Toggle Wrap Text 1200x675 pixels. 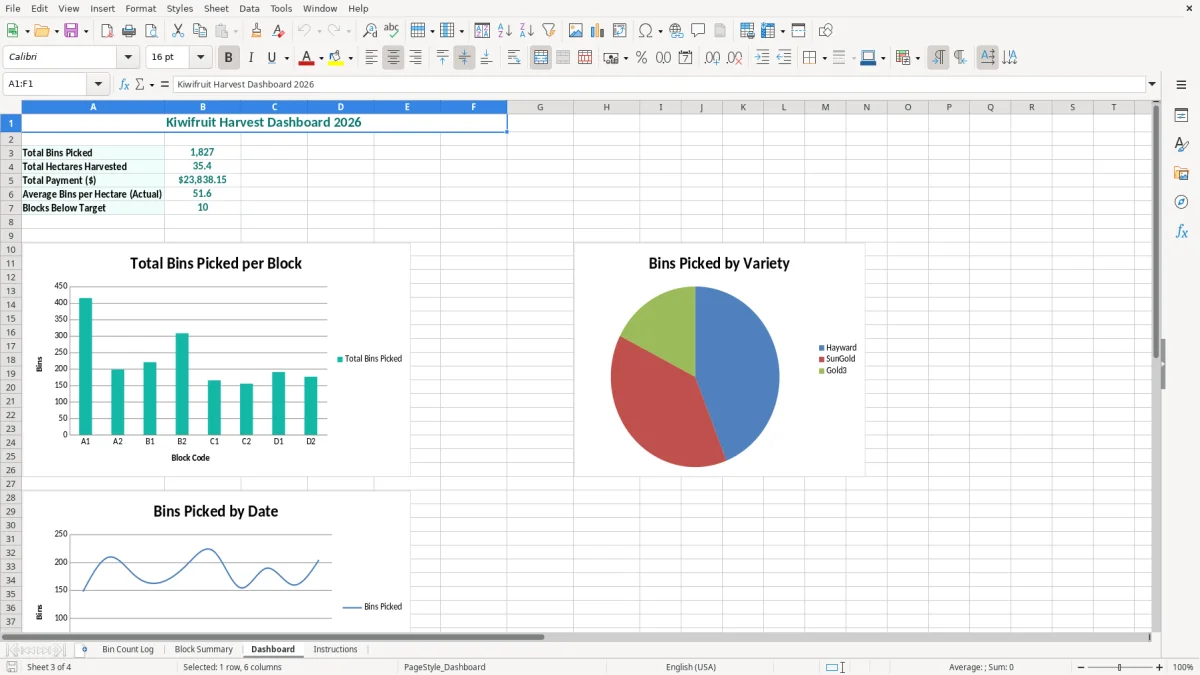pyautogui.click(x=514, y=58)
